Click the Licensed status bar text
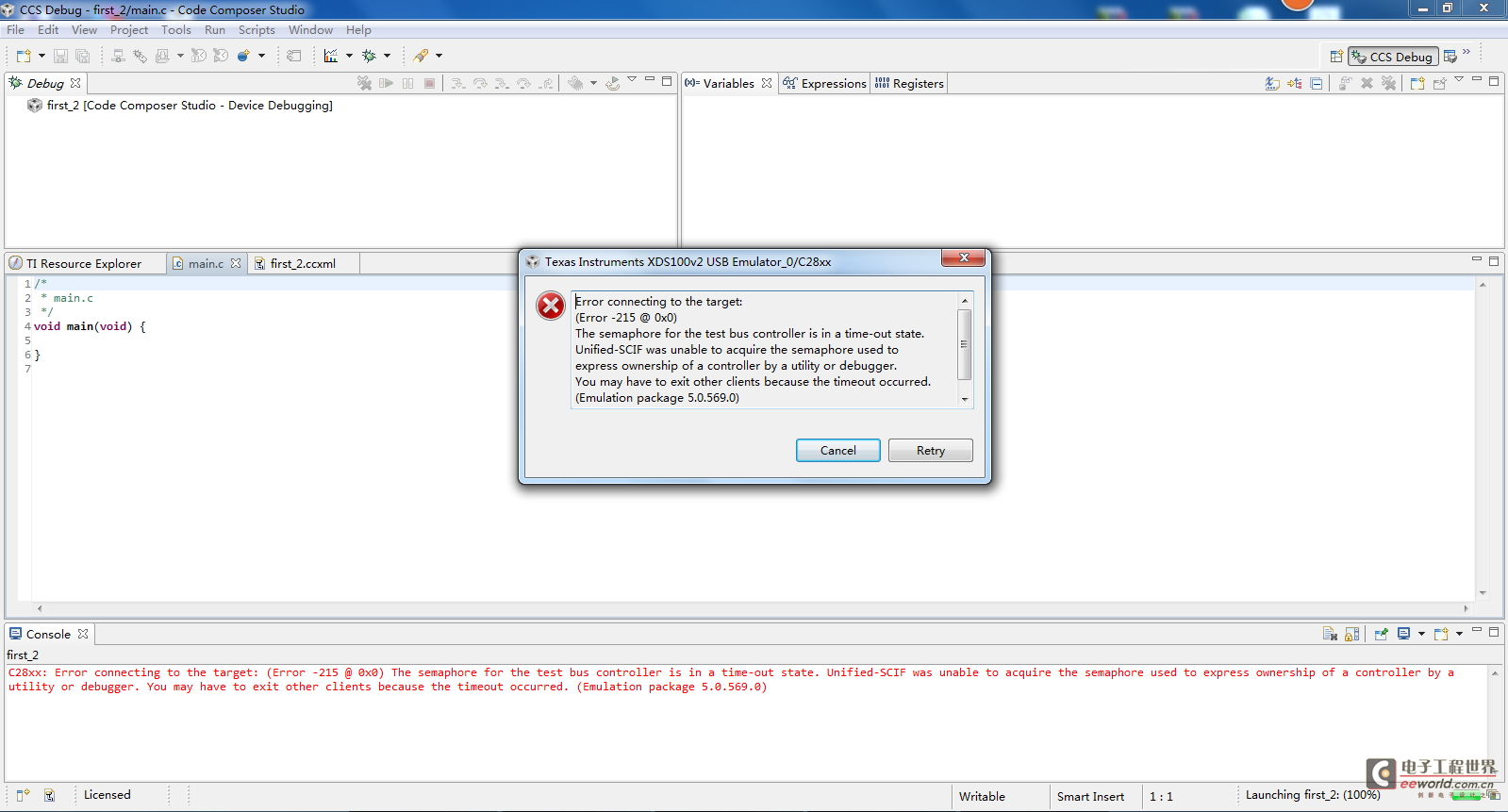Image resolution: width=1508 pixels, height=812 pixels. pos(108,795)
